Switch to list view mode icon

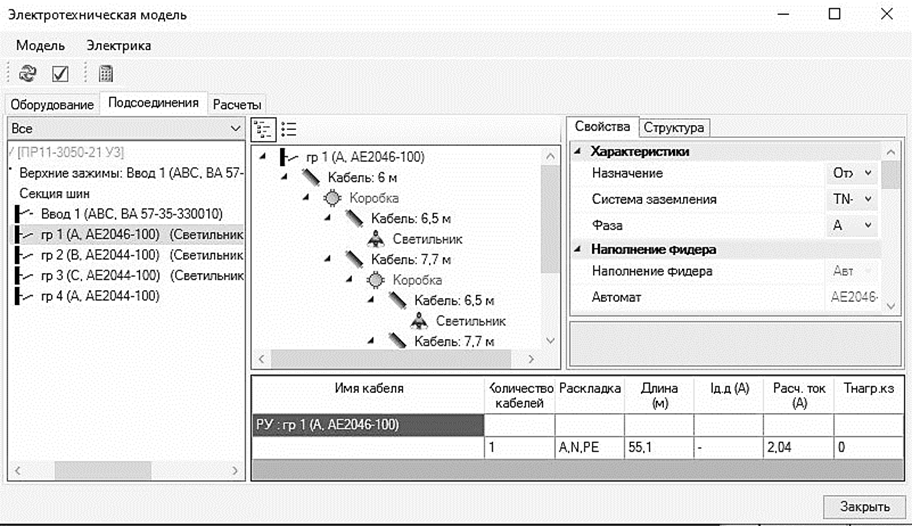point(289,128)
